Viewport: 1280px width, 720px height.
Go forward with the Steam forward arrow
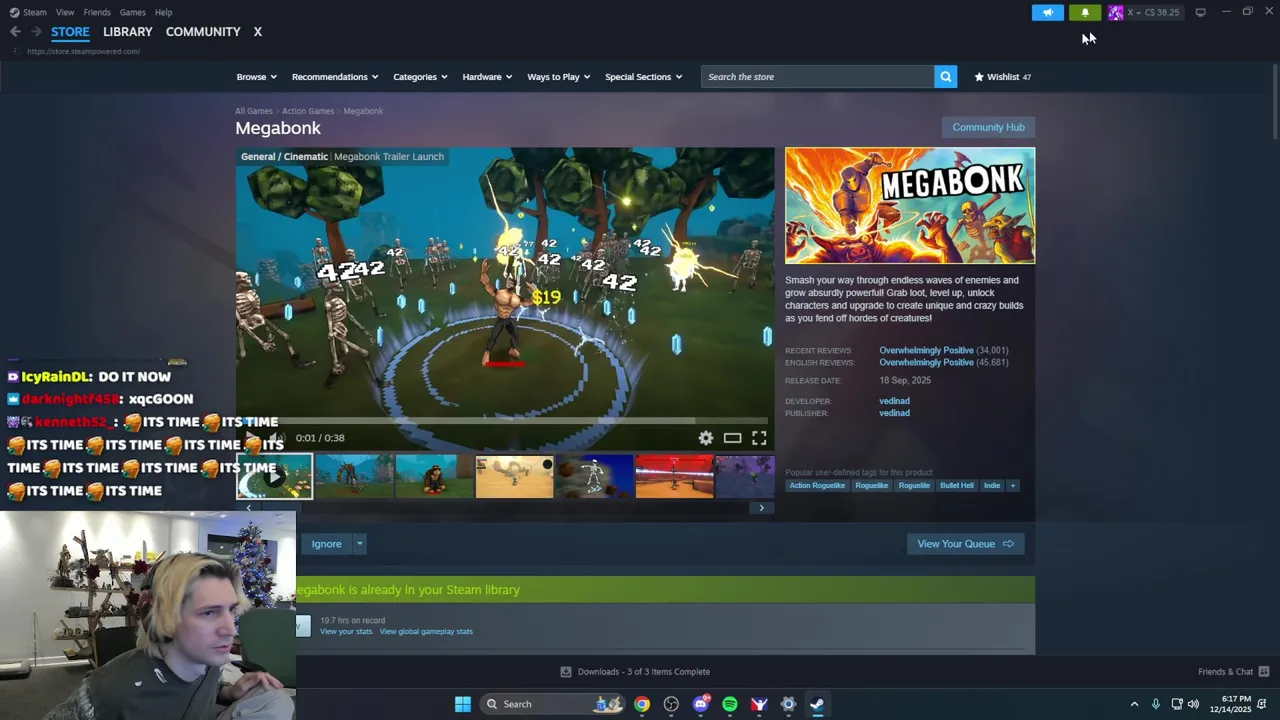coord(36,32)
